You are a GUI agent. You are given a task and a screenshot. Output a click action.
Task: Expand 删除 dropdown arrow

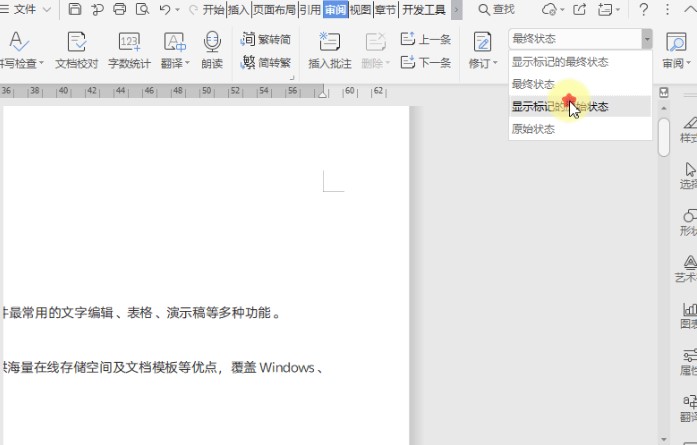[388, 63]
